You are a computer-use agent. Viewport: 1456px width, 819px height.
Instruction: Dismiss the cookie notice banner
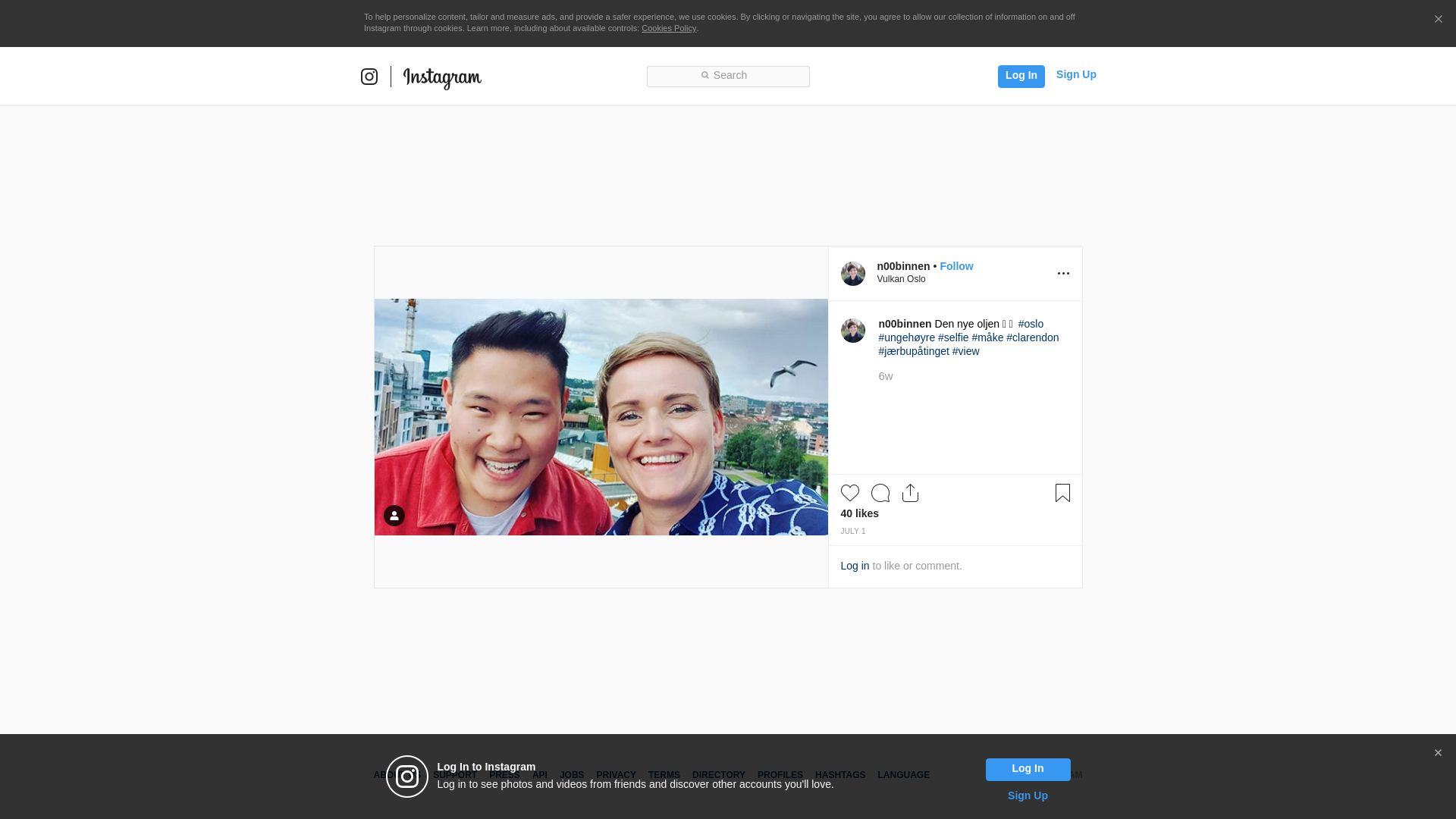pos(1438,20)
